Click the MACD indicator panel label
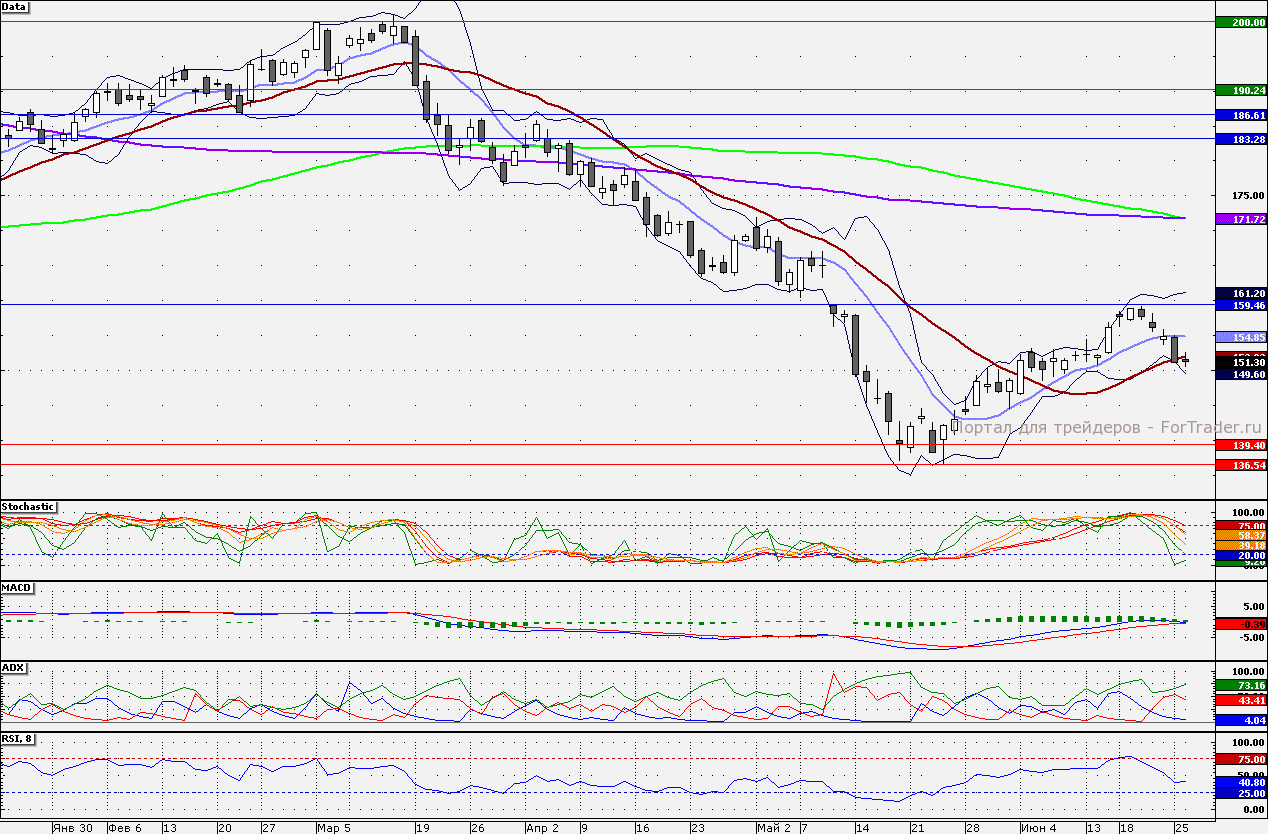The width and height of the screenshot is (1268, 834). coord(17,587)
